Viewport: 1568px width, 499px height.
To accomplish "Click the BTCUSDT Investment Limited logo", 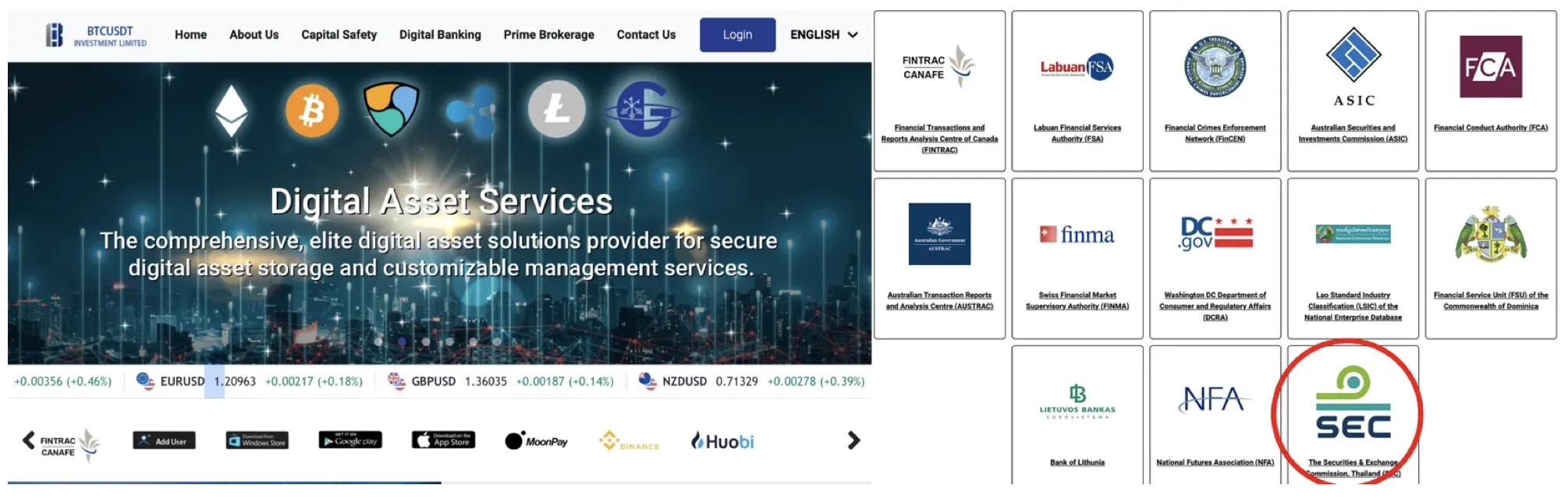I will 96,35.
